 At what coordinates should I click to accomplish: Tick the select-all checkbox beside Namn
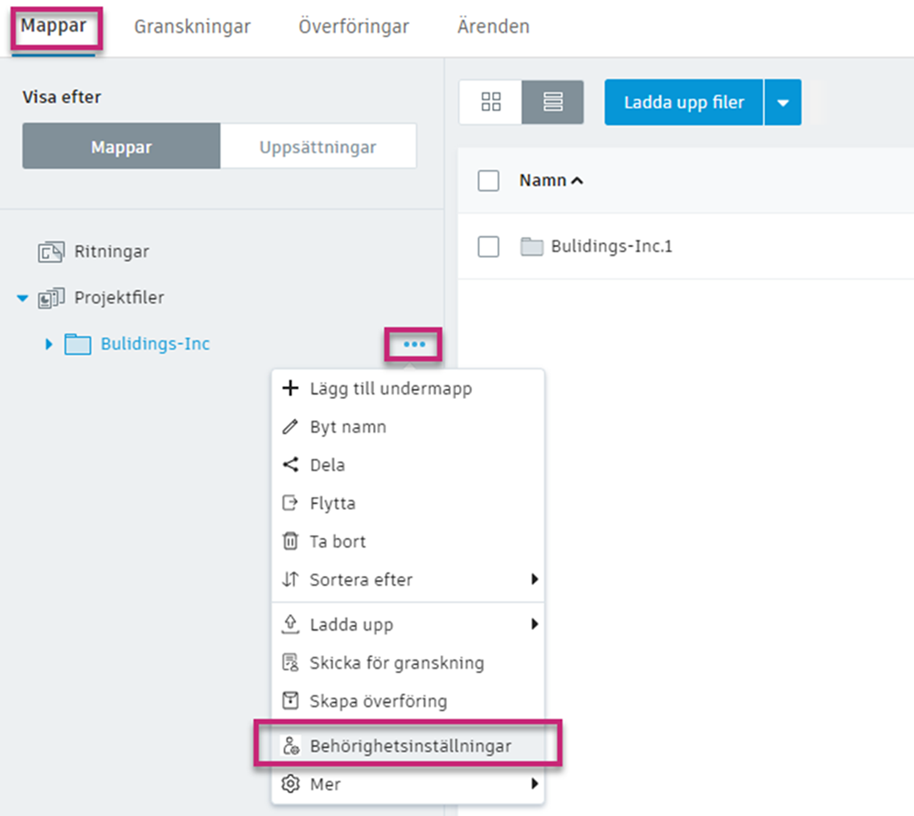click(x=488, y=181)
